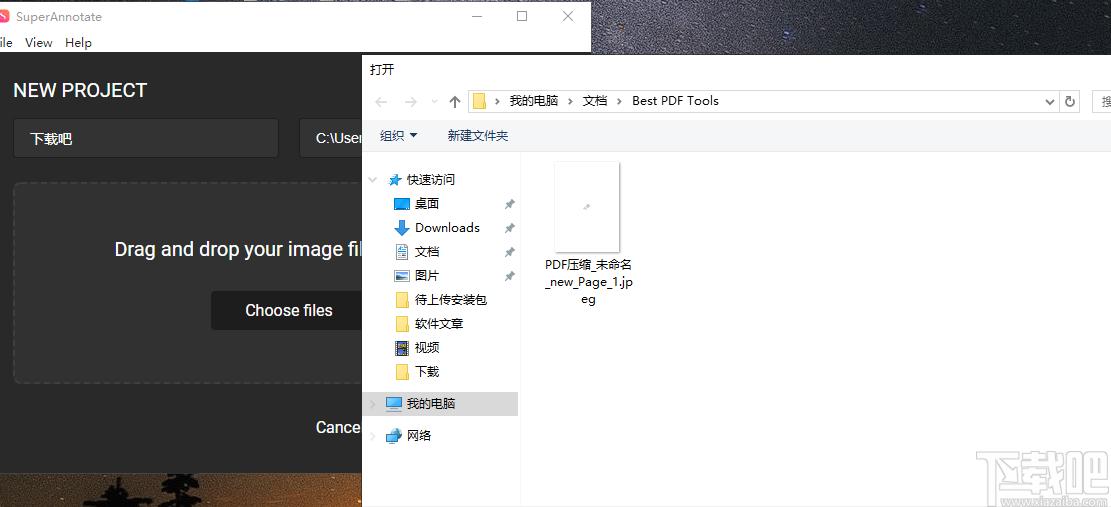1111x507 pixels.
Task: Click the 桌面 desktop icon
Action: (402, 204)
